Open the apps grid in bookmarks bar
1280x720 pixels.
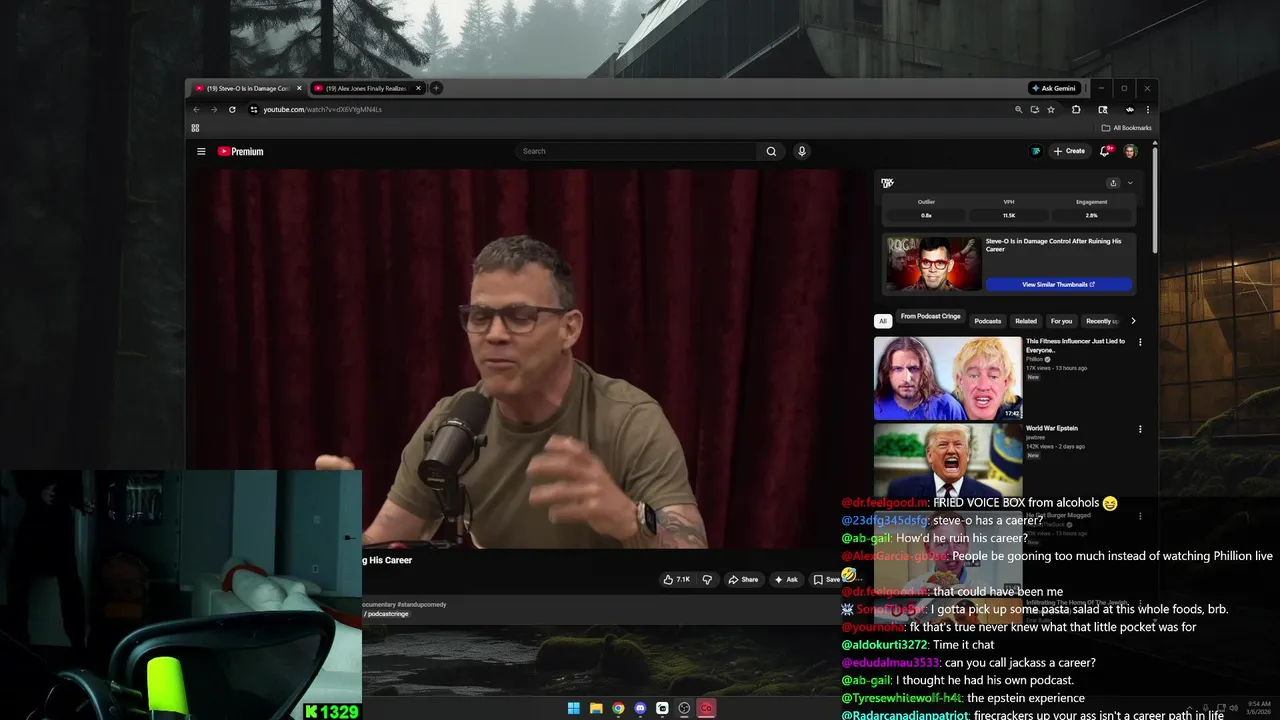tap(195, 128)
